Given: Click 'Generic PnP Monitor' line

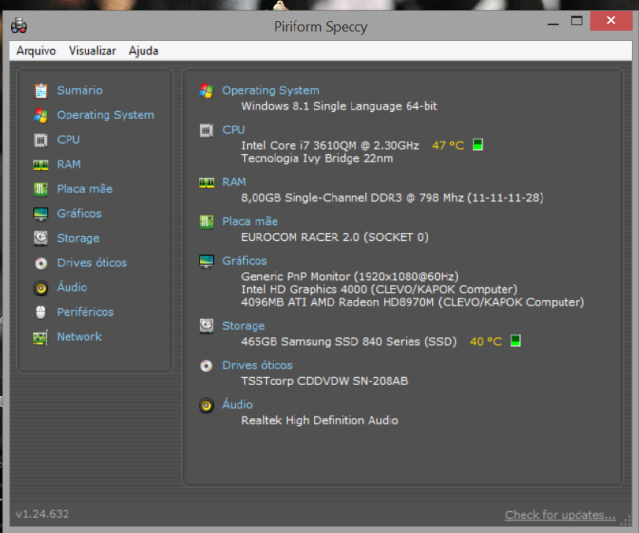Looking at the screenshot, I should [350, 277].
